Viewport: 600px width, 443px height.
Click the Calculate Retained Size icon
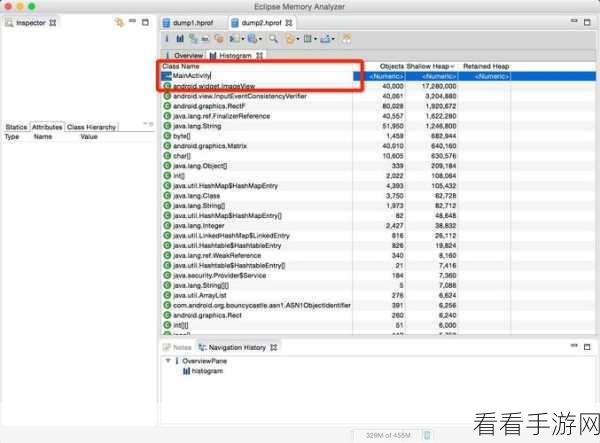[x=307, y=39]
